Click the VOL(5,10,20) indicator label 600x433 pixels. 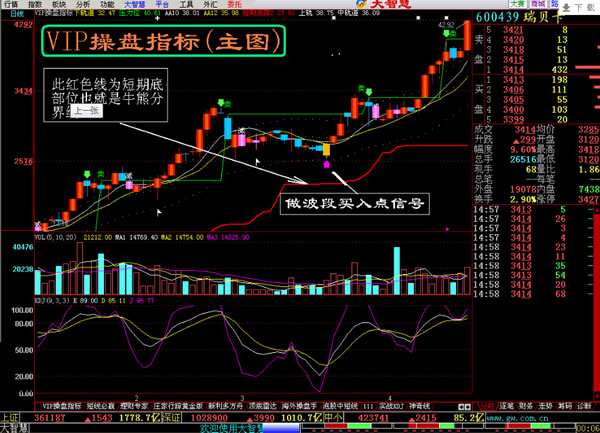click(56, 238)
